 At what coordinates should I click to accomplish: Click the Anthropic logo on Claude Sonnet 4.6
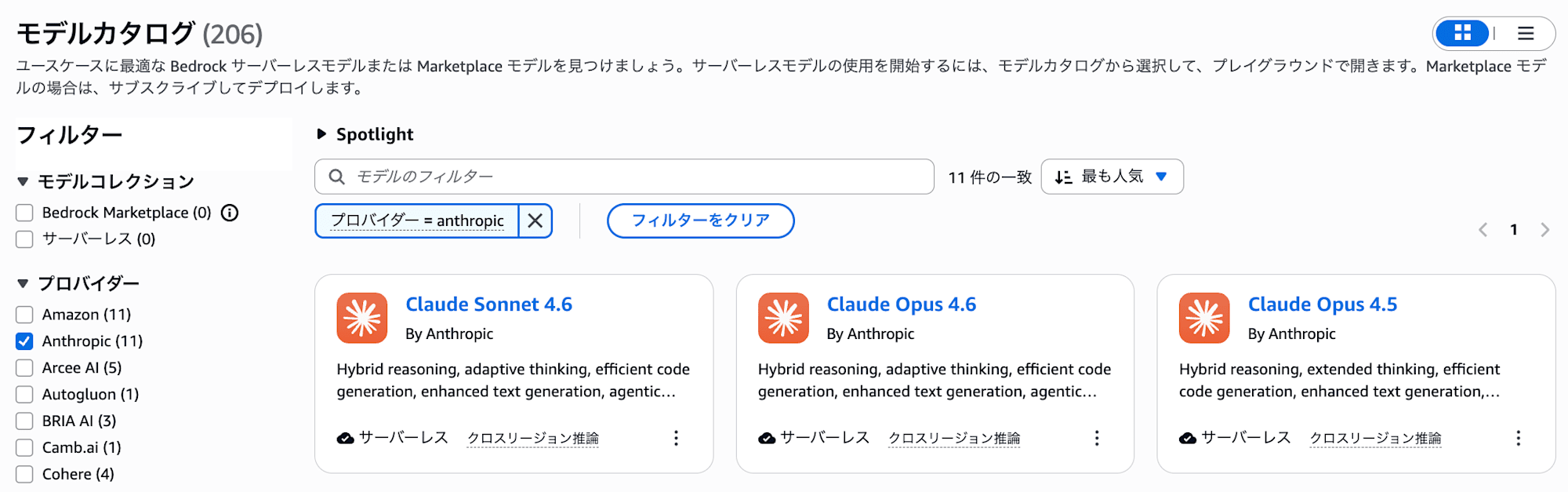point(361,318)
